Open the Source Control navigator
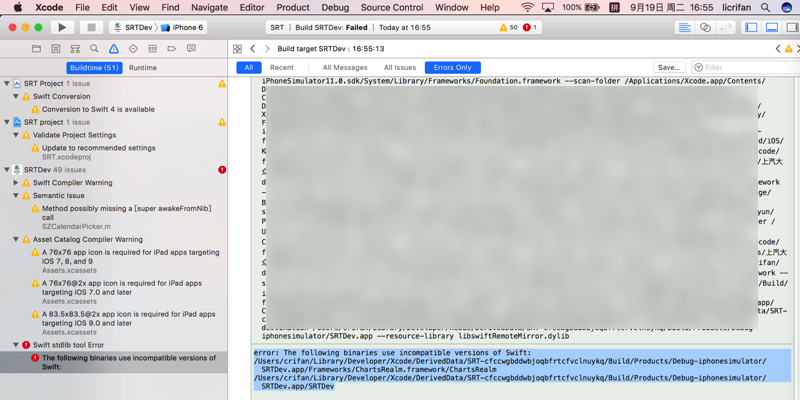 pos(56,48)
